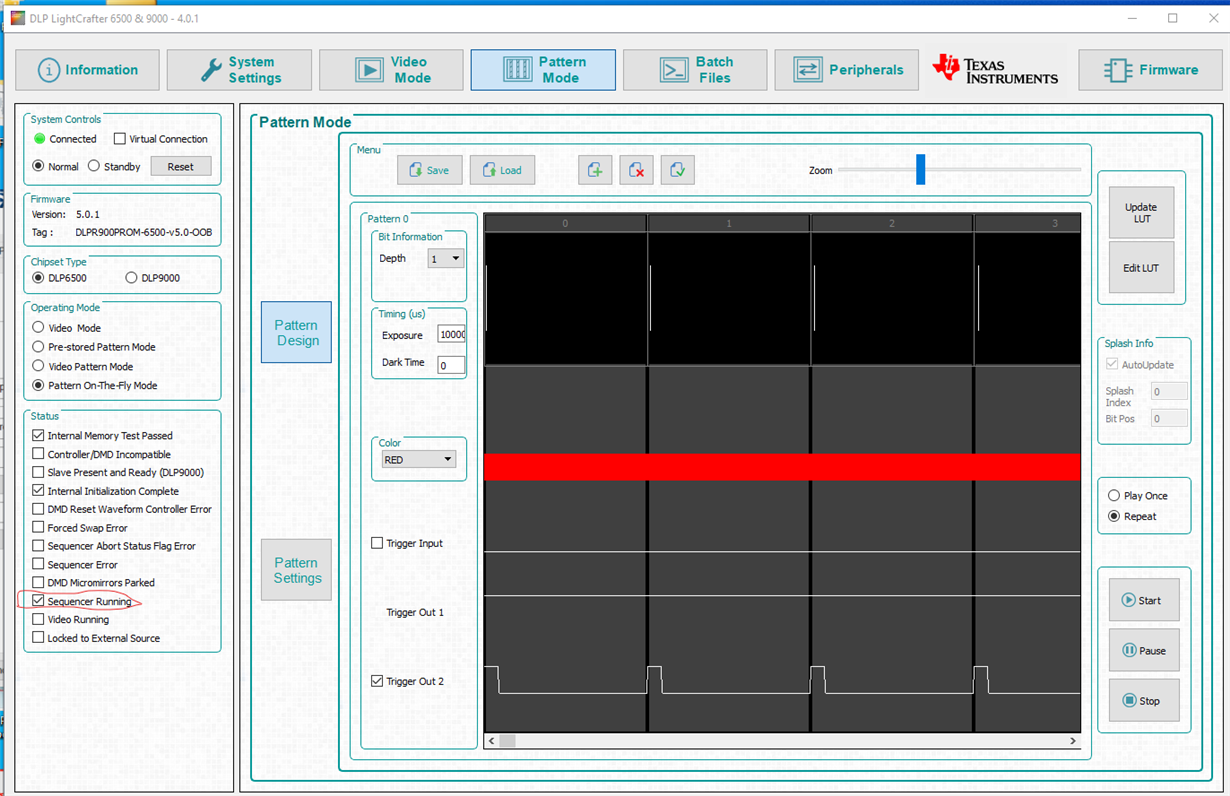Toggle the Virtual Connection checkbox
The height and width of the screenshot is (796, 1230).
(120, 139)
